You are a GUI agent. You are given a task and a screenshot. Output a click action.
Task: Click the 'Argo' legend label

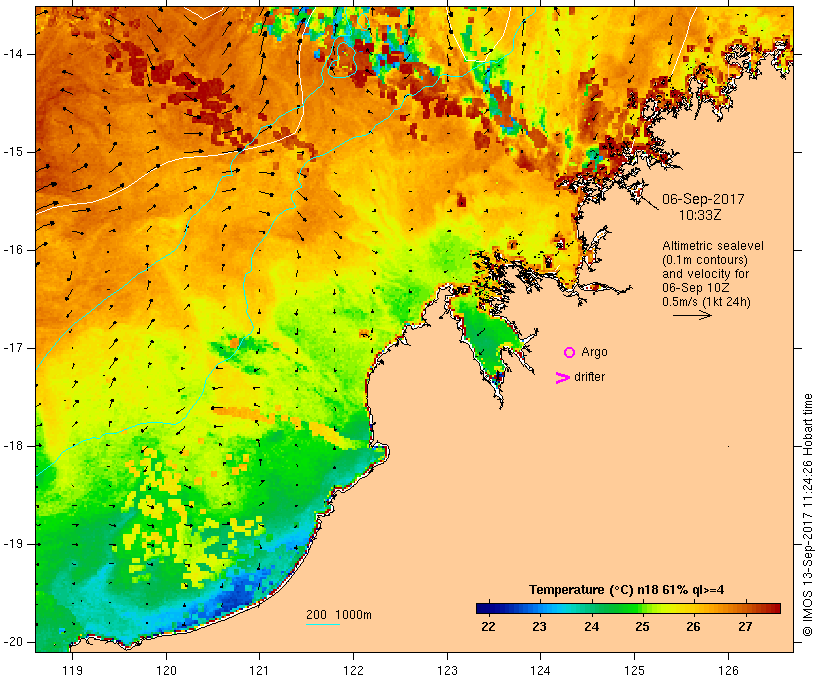coord(595,353)
